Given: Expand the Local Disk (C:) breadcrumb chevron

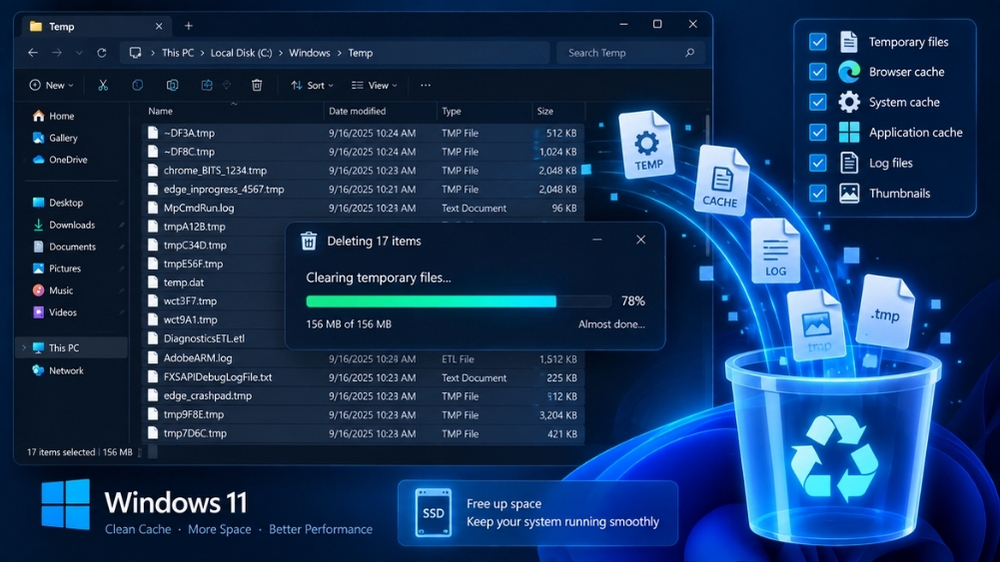Looking at the screenshot, I should click(281, 53).
